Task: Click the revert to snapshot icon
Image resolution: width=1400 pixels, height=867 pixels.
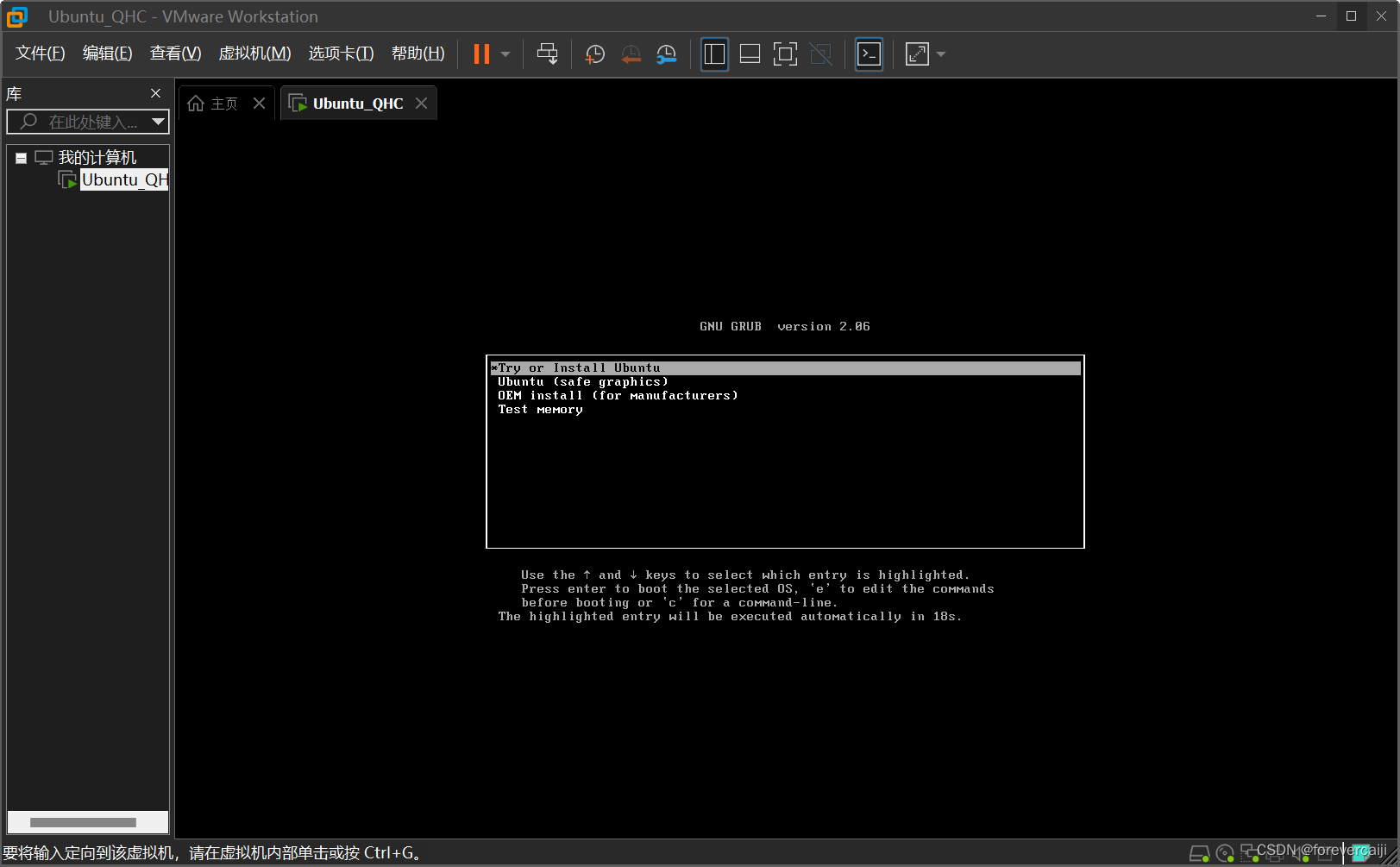Action: pyautogui.click(x=631, y=54)
